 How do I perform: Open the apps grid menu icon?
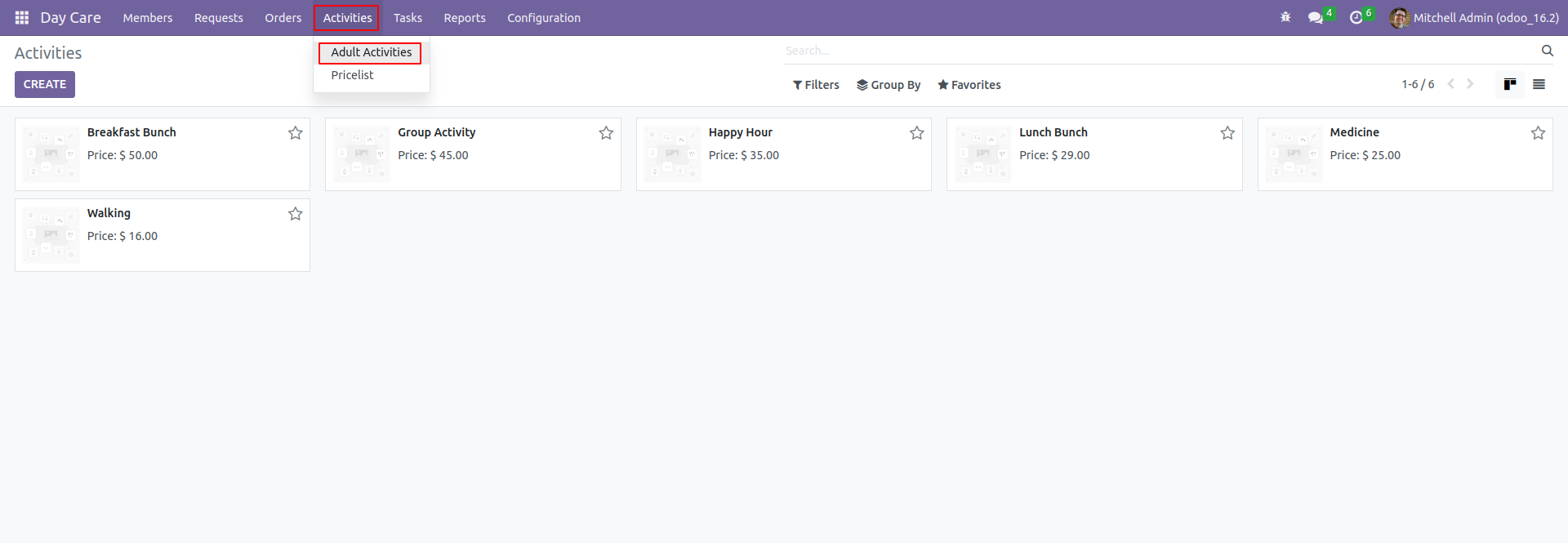coord(22,17)
